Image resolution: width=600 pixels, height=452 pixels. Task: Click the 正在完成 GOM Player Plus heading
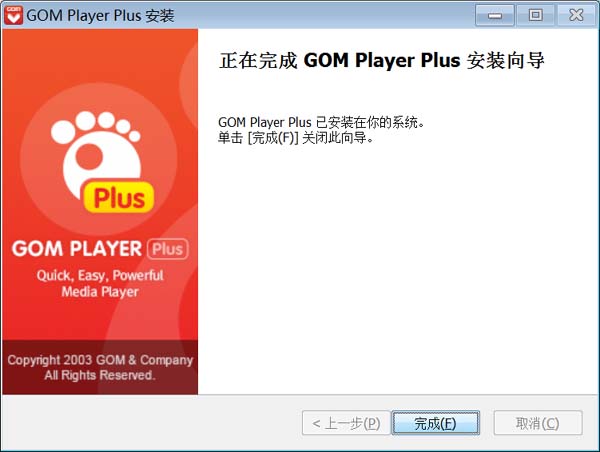(382, 60)
